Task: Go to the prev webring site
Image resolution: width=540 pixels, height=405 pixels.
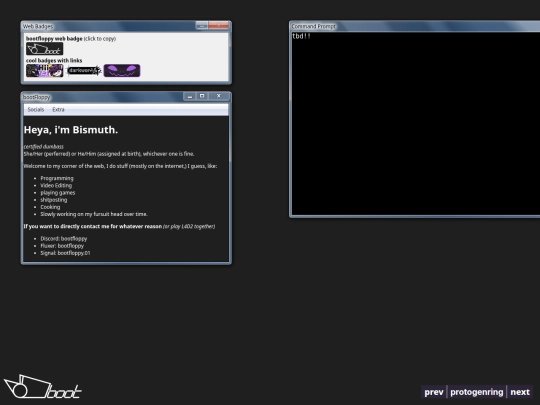Action: (434, 392)
